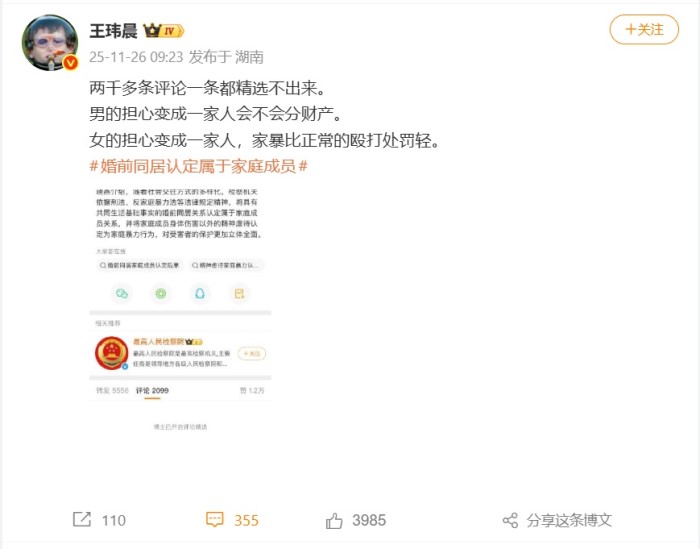Click 最高人民检察院 emblem avatar
This screenshot has width=700, height=549.
coord(111,353)
